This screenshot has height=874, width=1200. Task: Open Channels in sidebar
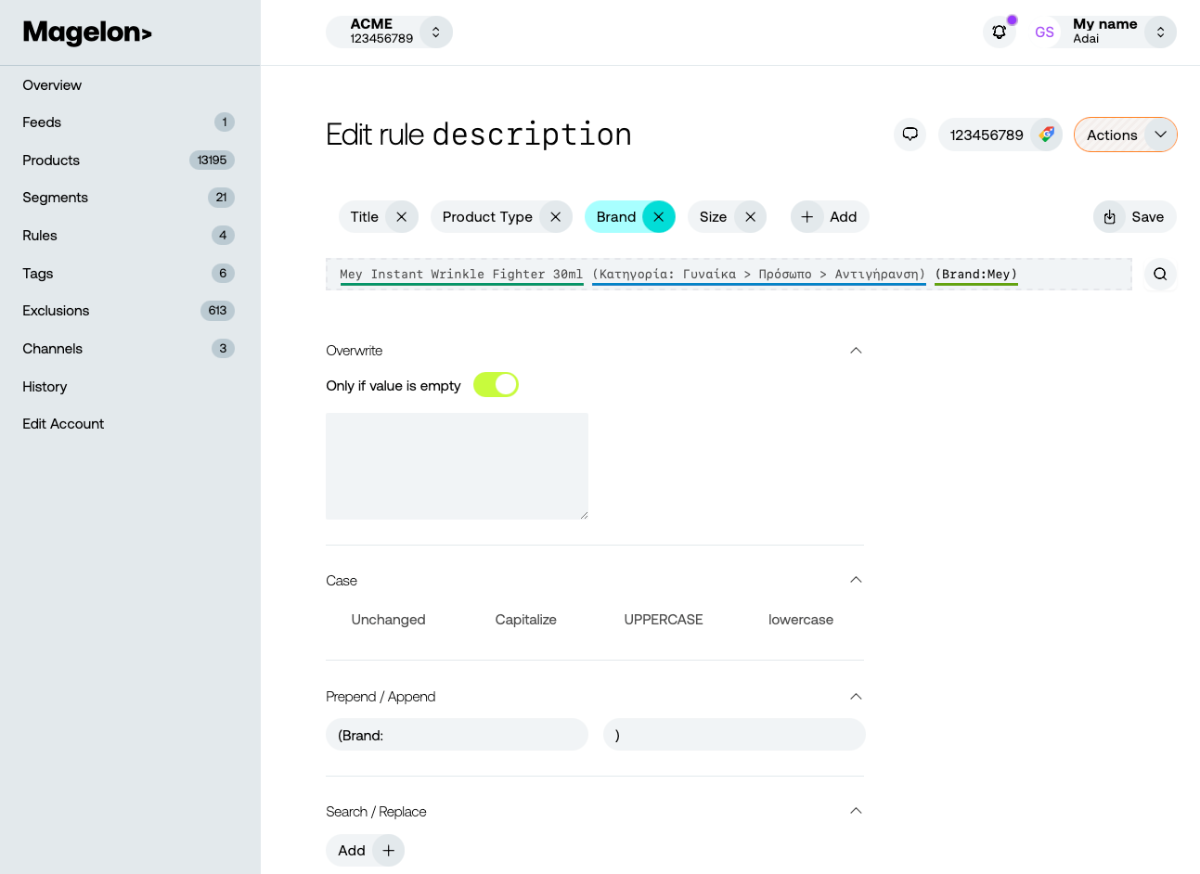point(52,348)
